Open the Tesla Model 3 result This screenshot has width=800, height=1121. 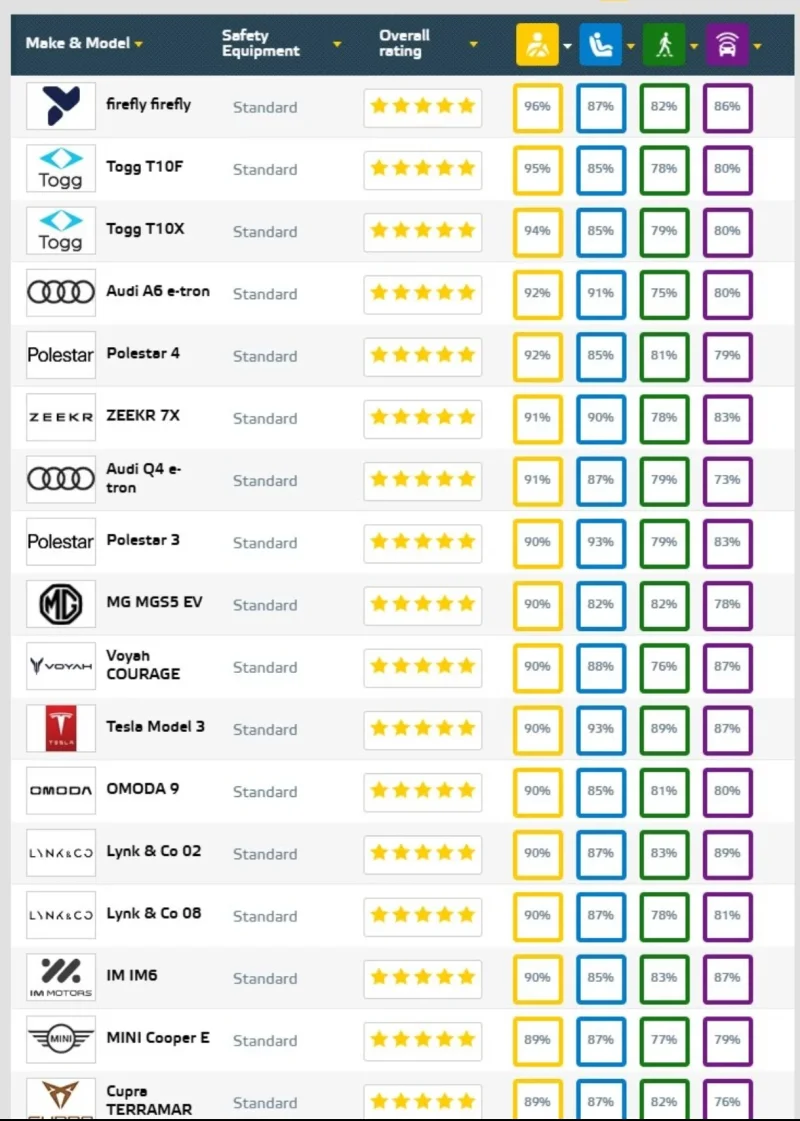(155, 727)
